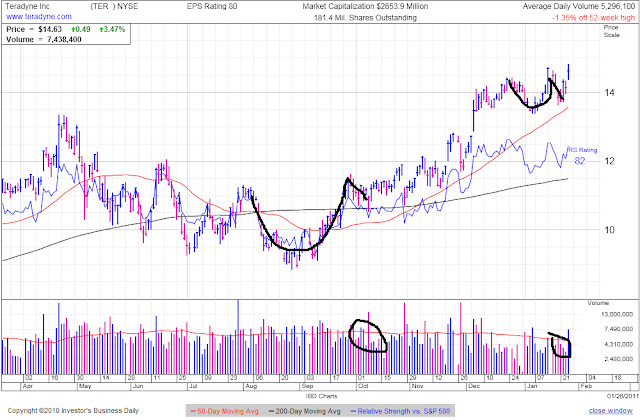This screenshot has width=640, height=420.
Task: Click the 4,310,000 volume scale label
Action: click(x=617, y=344)
